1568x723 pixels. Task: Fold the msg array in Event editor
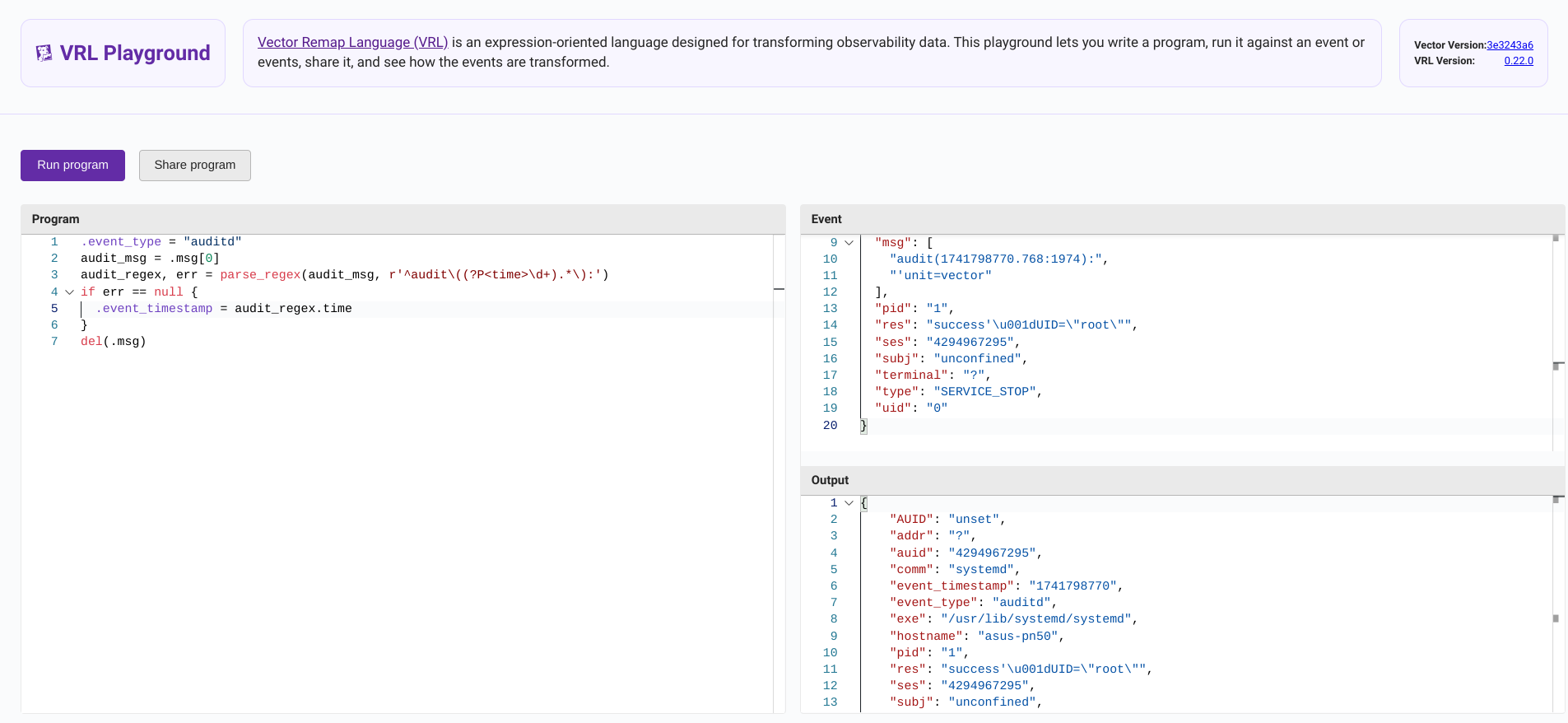click(x=849, y=243)
